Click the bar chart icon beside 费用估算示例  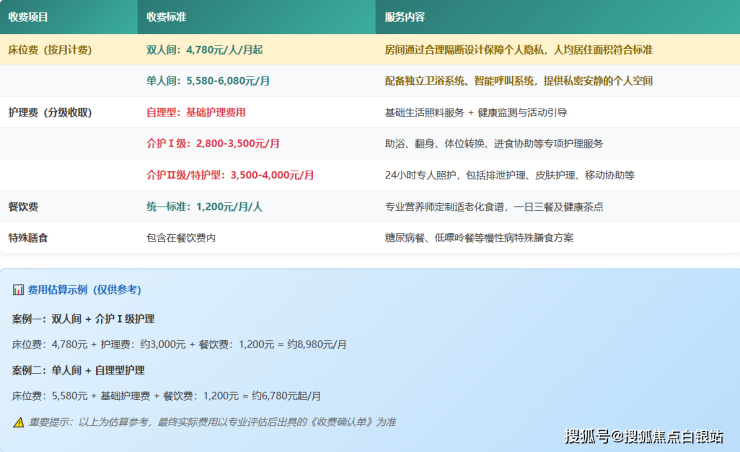click(18, 290)
